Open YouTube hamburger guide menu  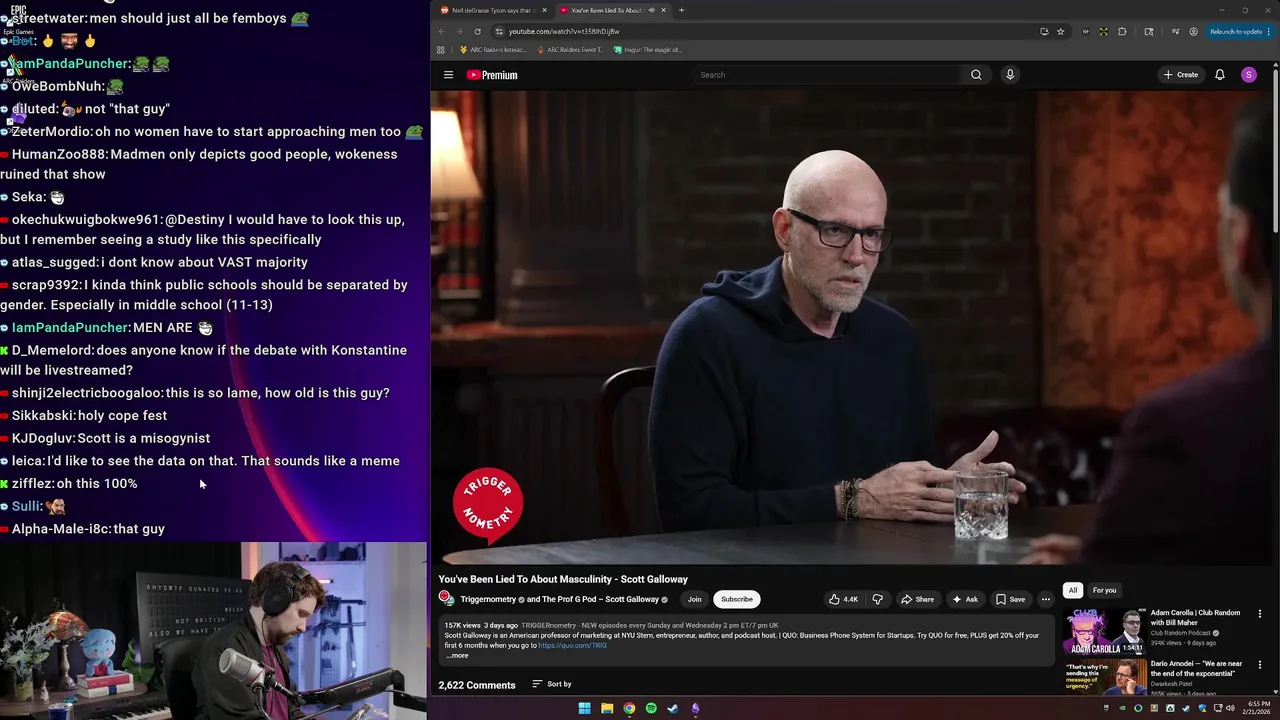[448, 75]
